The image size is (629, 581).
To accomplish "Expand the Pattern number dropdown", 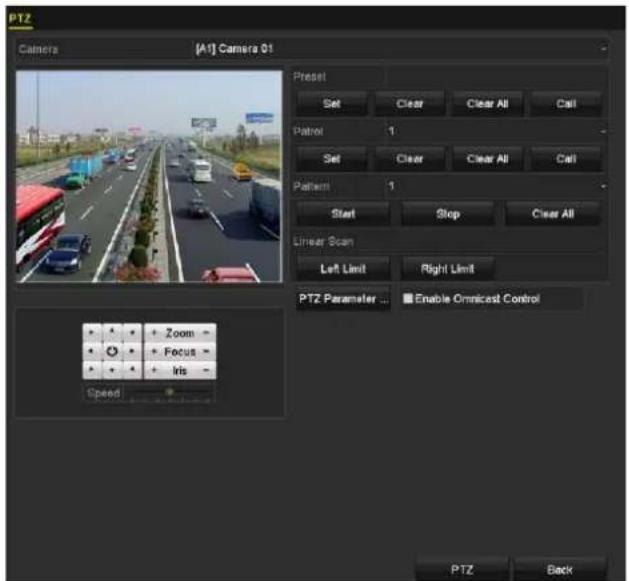I will (x=496, y=186).
